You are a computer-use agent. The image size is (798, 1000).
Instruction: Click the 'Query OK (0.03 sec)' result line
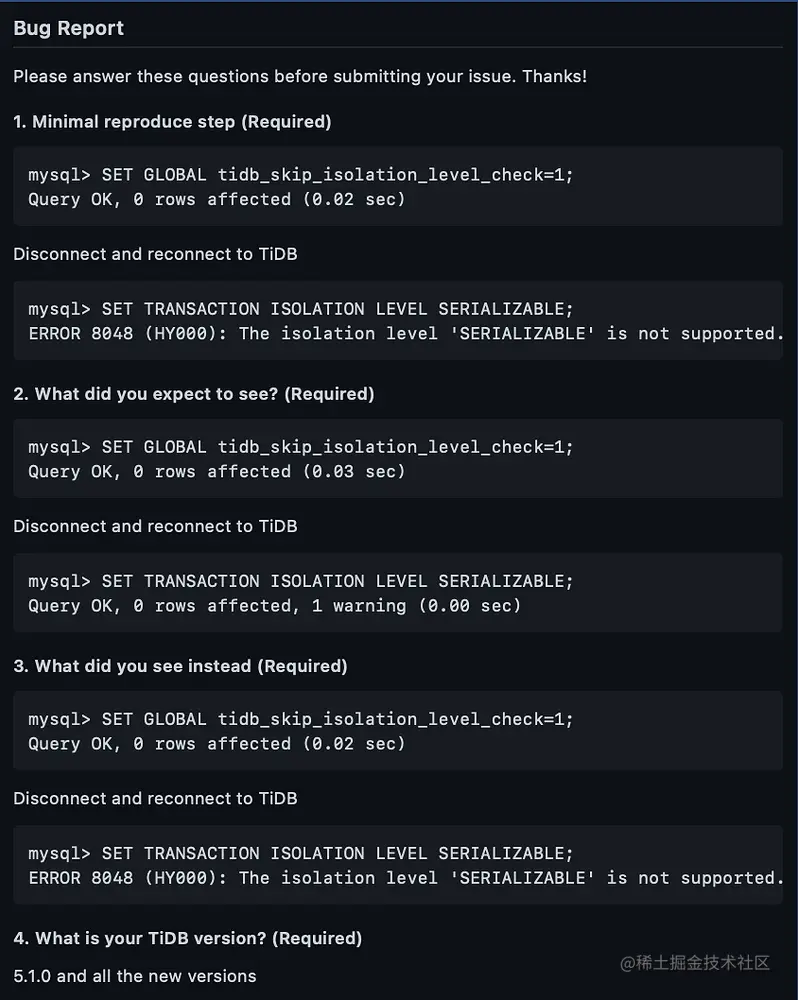[217, 471]
